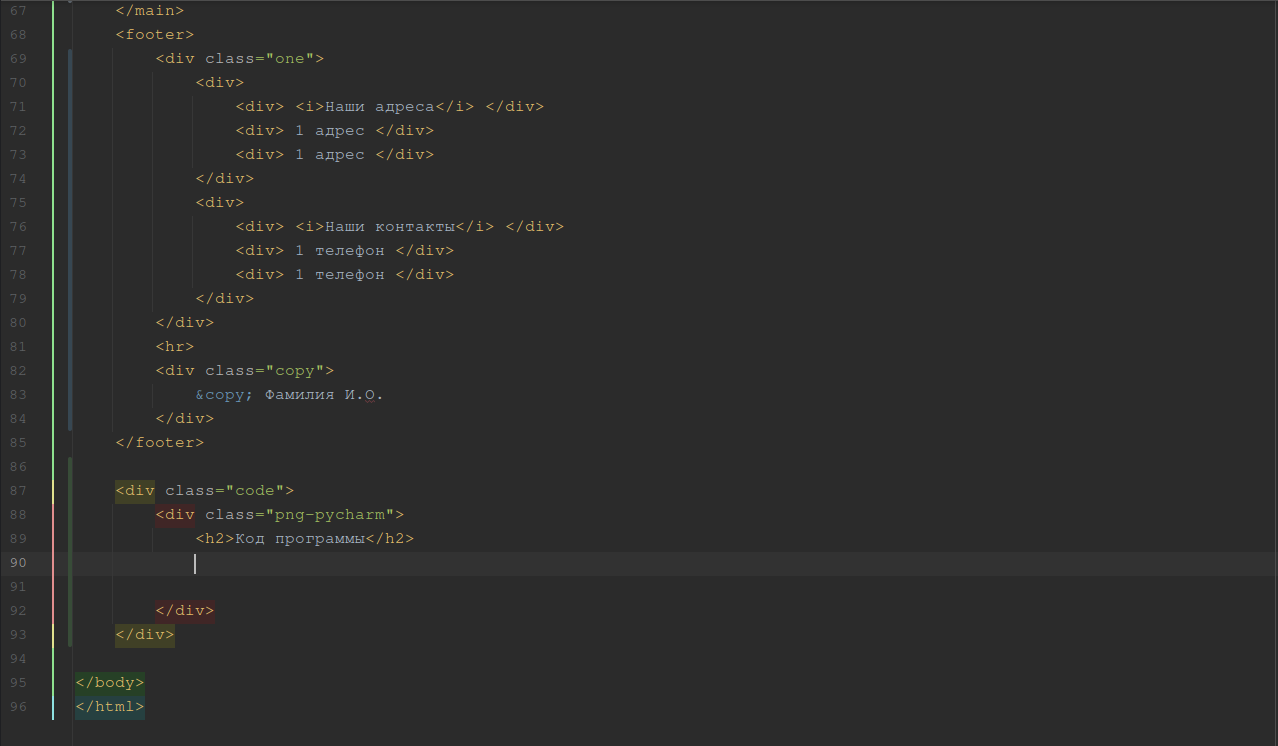Place the cursor on empty line 91
1278x746 pixels.
(400, 587)
